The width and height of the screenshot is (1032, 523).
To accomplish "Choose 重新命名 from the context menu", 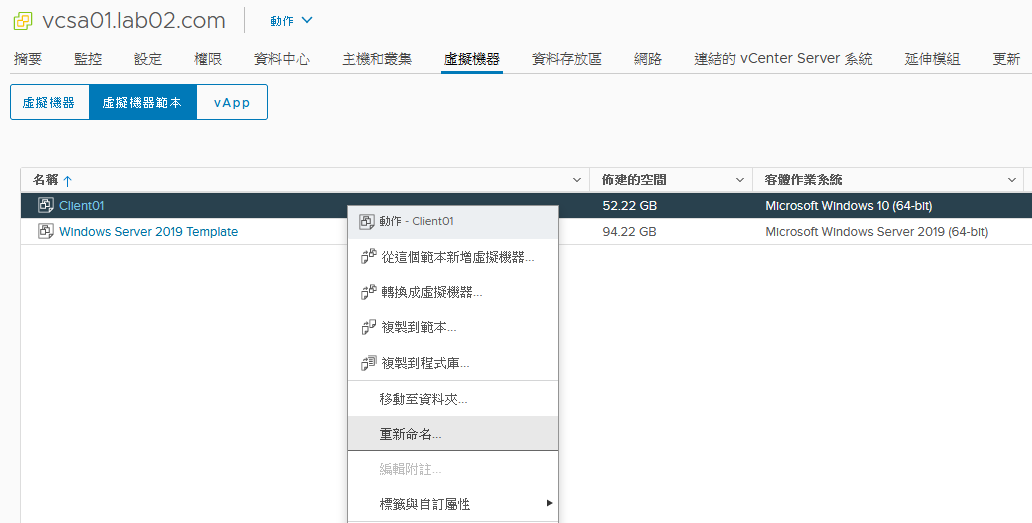I will [x=410, y=434].
